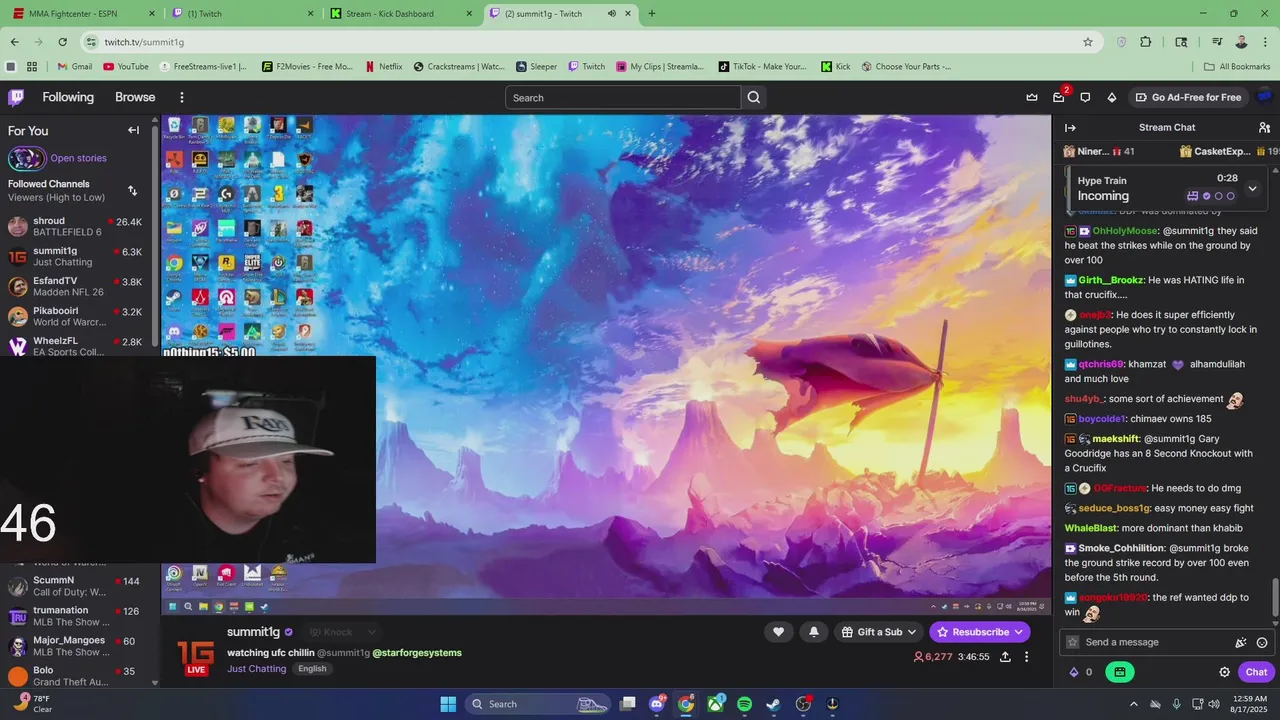This screenshot has height=720, width=1280.
Task: Switch to Stream - Kick Dashboard tab
Action: point(402,14)
